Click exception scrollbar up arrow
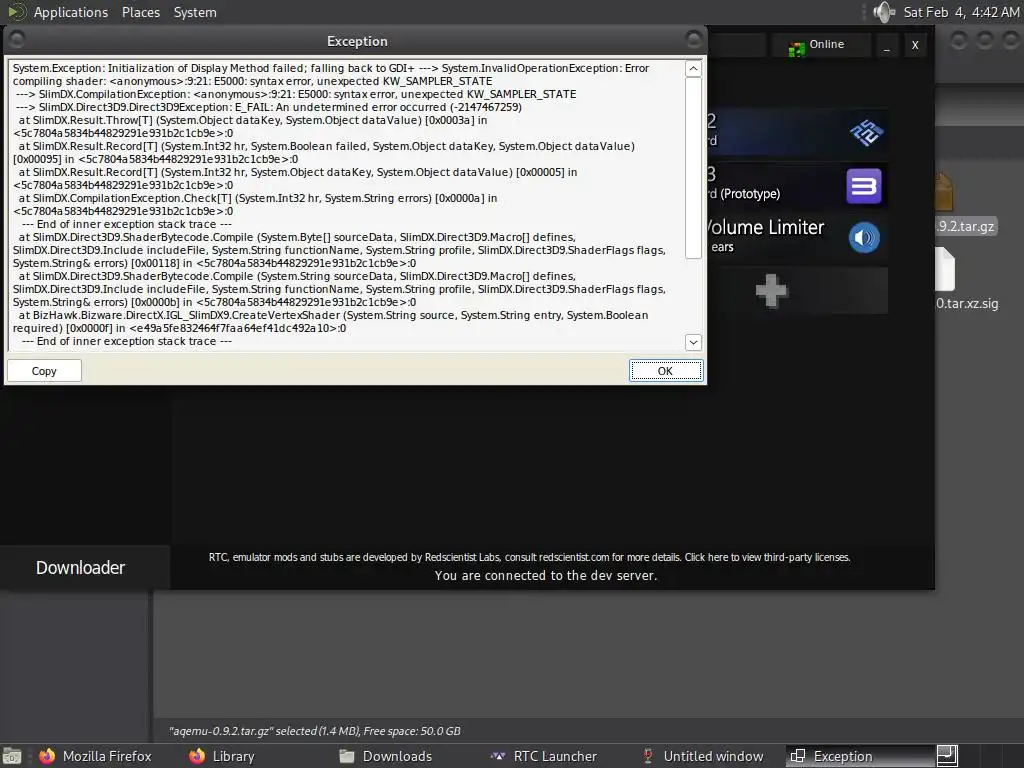 pyautogui.click(x=694, y=69)
